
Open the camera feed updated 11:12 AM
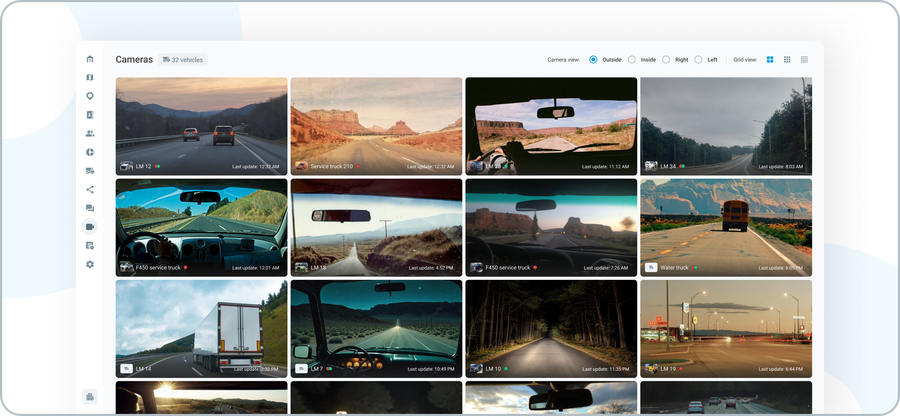(551, 126)
